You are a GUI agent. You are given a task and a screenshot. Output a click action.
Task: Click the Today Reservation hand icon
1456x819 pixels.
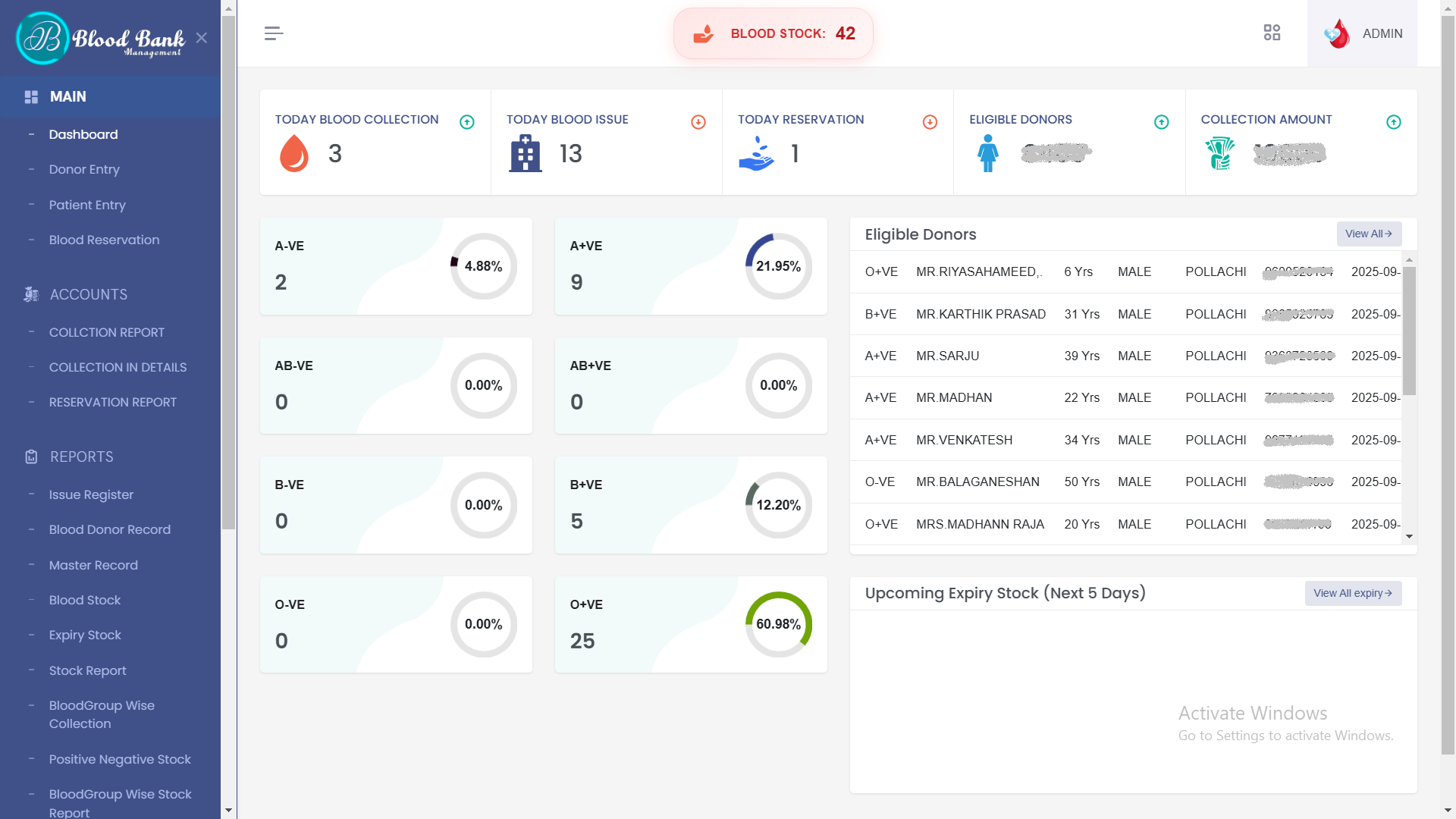756,153
